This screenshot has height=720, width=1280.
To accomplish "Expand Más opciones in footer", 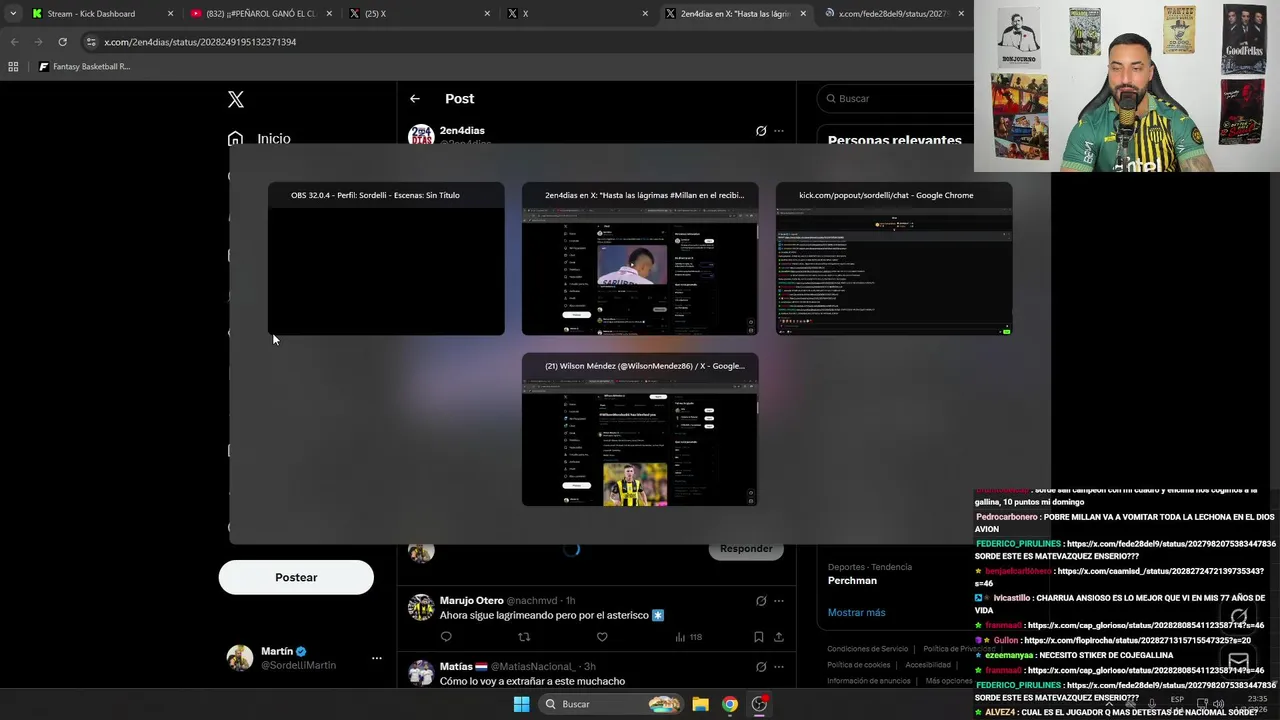I will [949, 681].
